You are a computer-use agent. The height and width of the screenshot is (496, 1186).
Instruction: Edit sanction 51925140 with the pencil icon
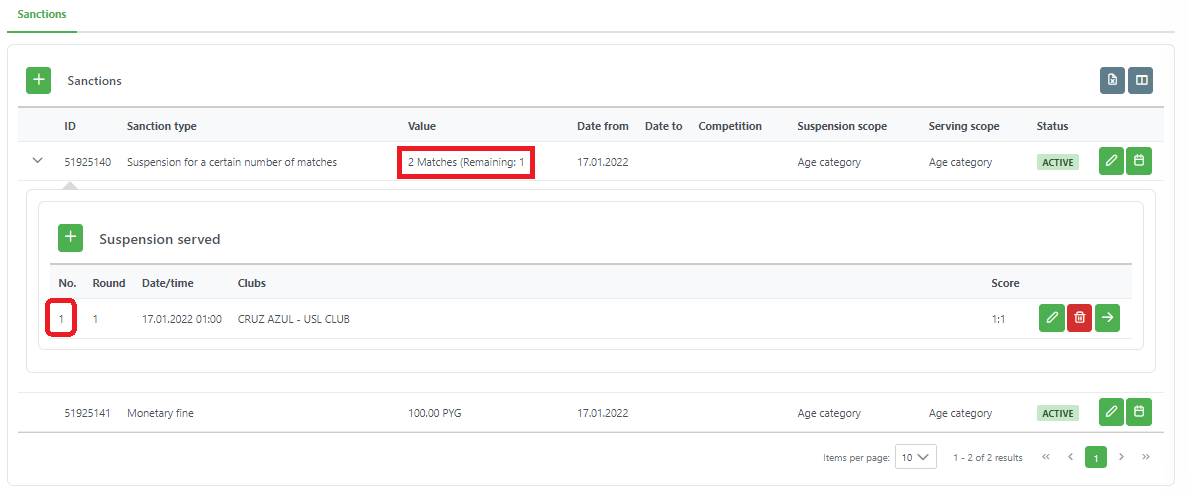[1111, 162]
